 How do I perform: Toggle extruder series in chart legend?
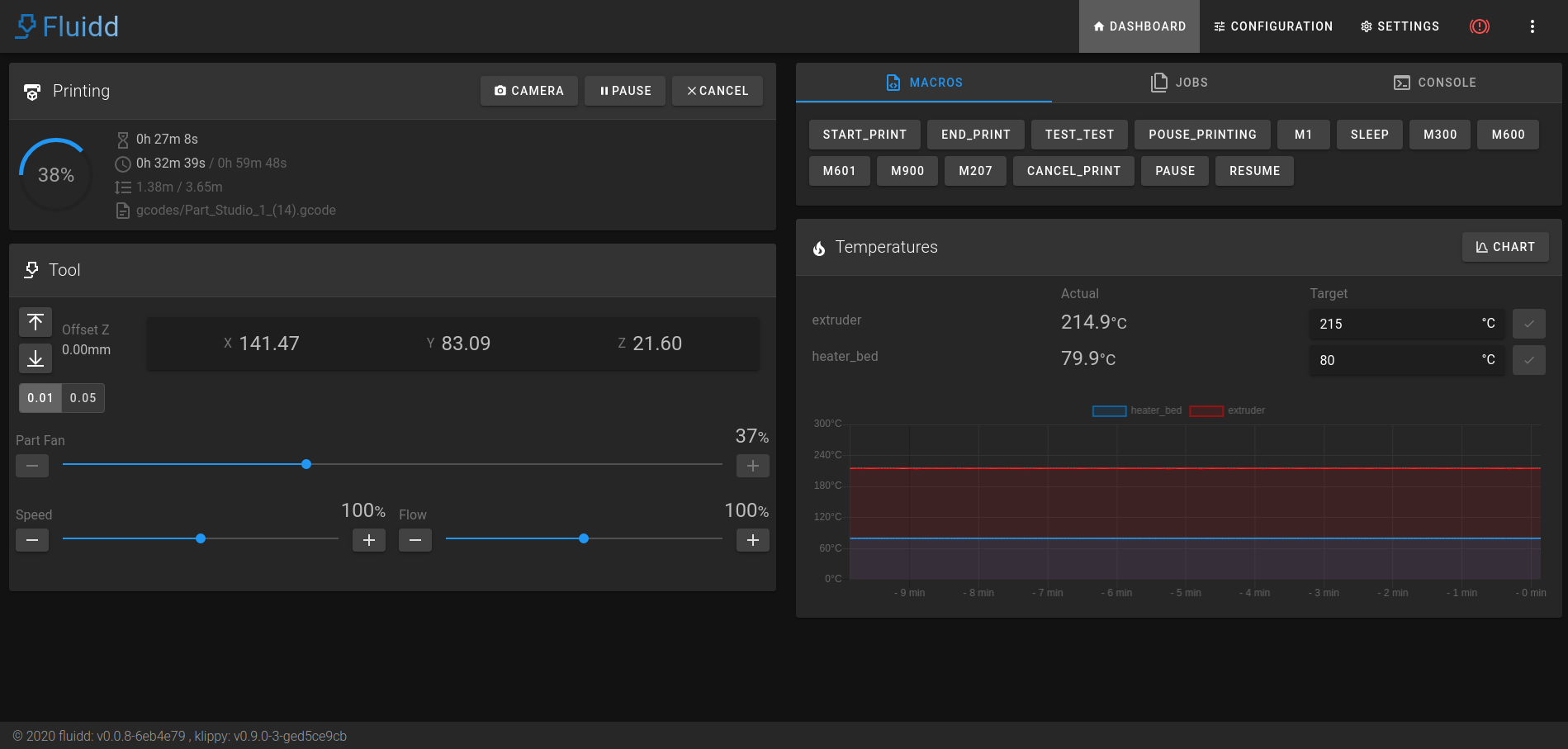pyautogui.click(x=1227, y=410)
